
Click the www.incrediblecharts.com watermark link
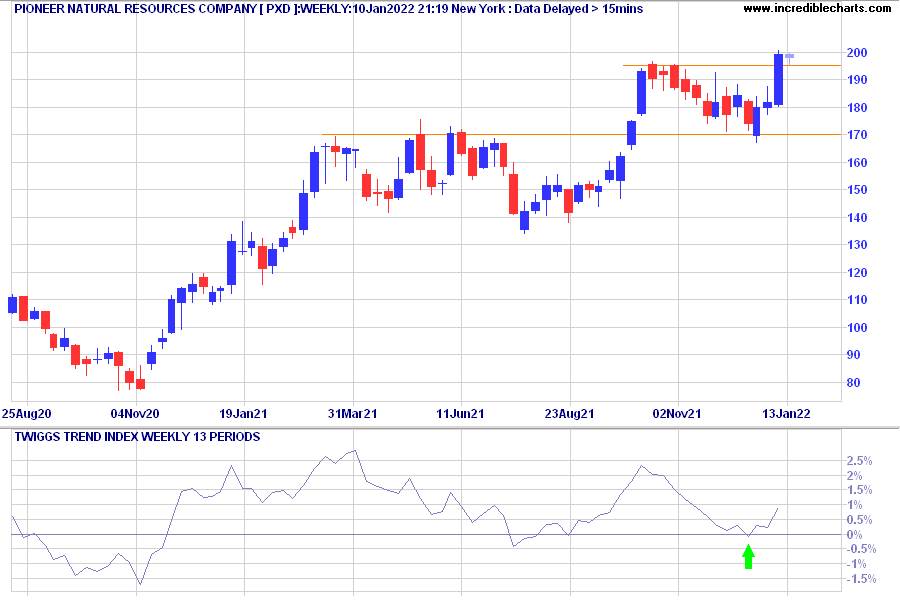(x=817, y=9)
